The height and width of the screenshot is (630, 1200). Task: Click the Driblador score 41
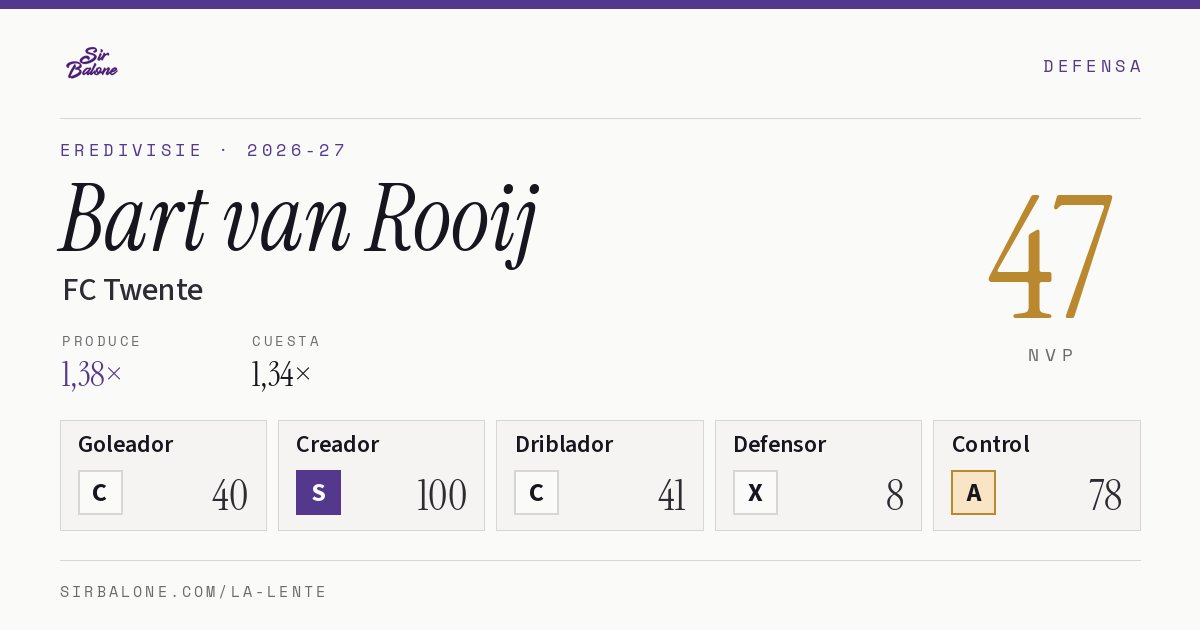click(x=671, y=495)
